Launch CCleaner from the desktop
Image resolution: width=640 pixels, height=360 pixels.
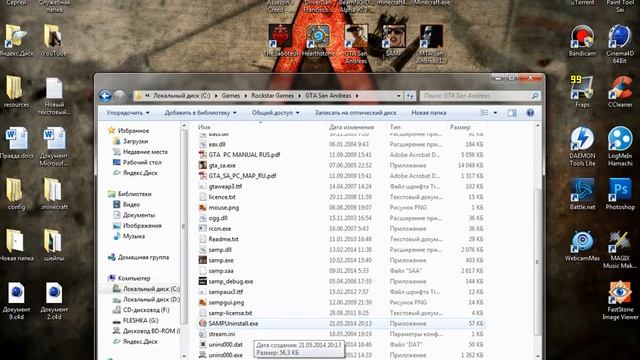(x=620, y=91)
